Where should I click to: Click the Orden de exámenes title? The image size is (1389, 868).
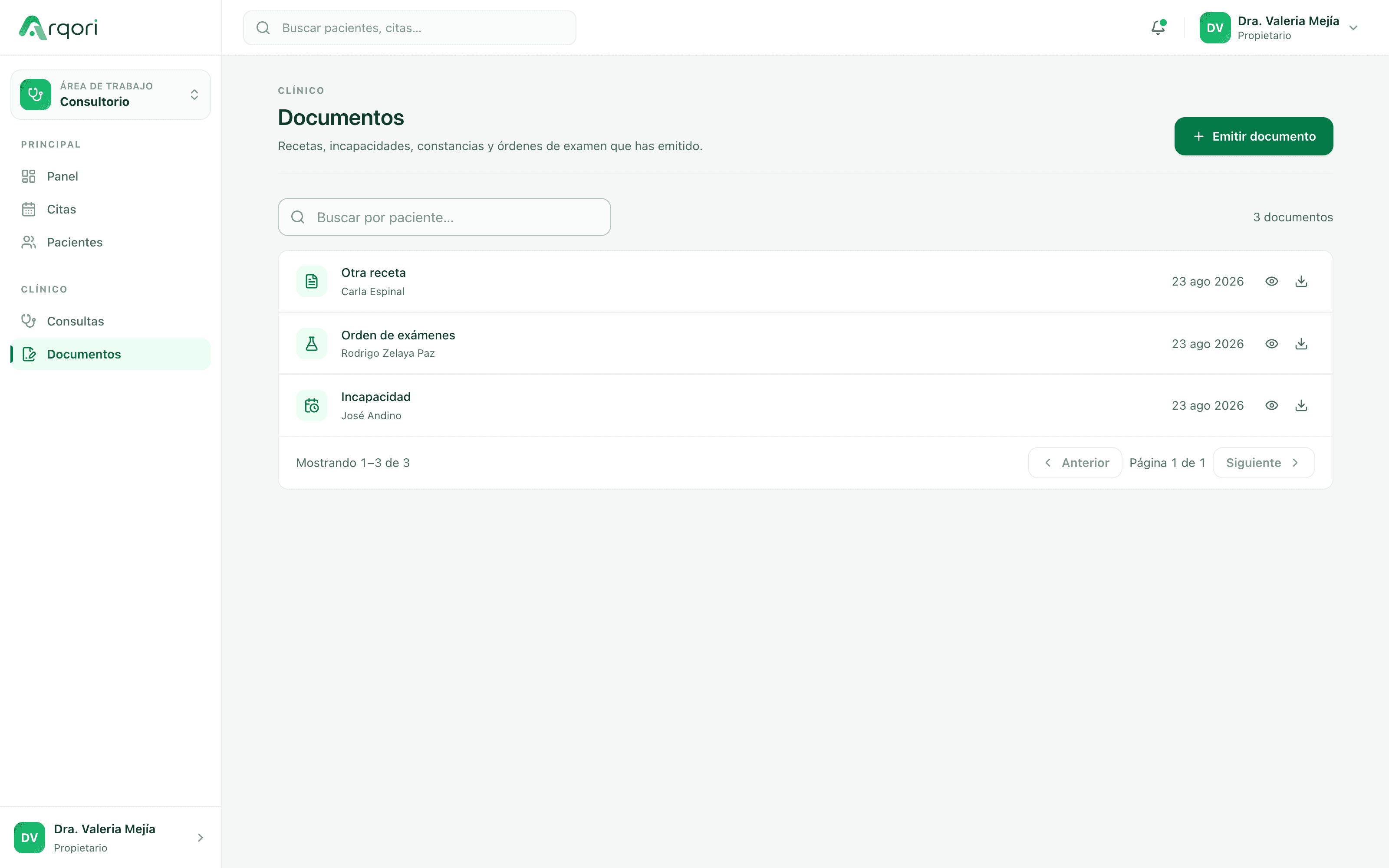[398, 335]
